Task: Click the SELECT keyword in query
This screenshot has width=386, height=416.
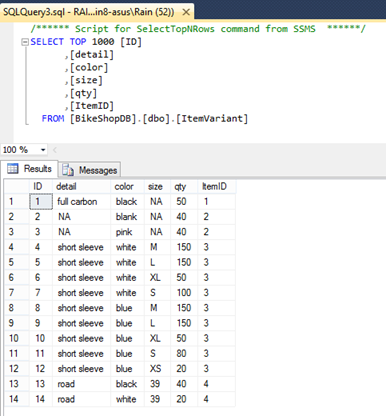Action: (47, 42)
